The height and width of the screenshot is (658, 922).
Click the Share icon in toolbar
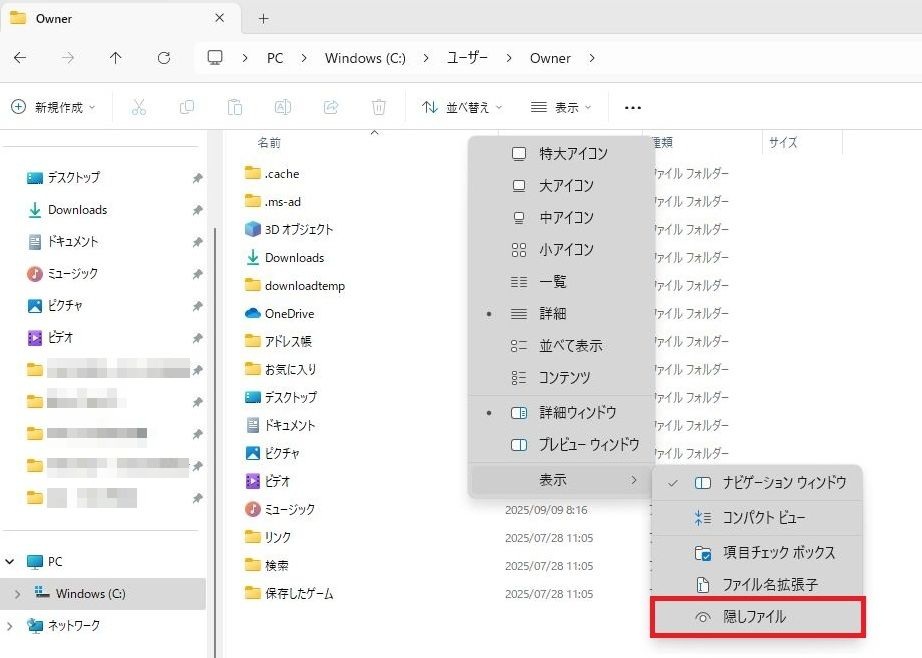[331, 107]
